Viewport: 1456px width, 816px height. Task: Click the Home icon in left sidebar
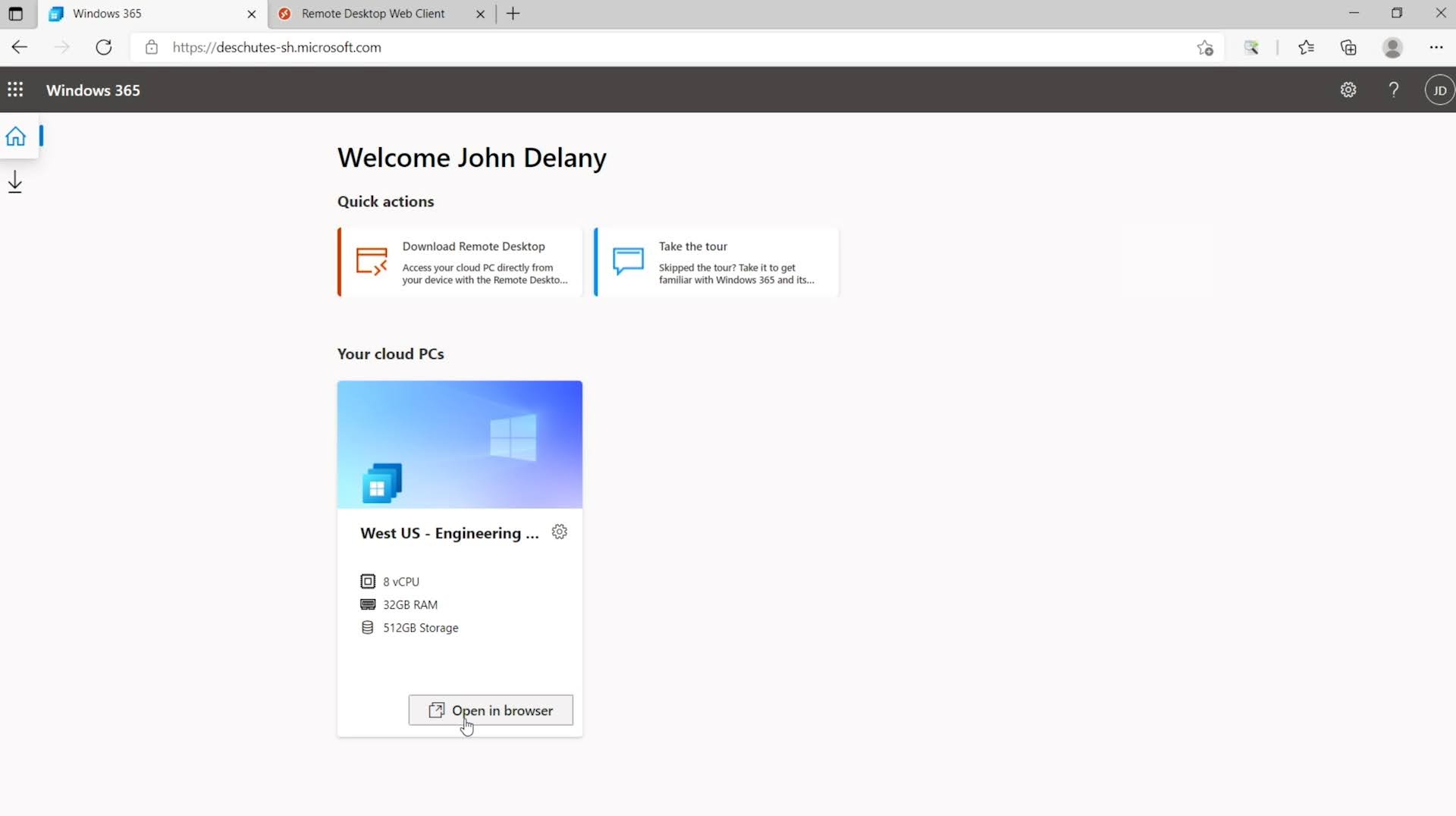pos(16,137)
